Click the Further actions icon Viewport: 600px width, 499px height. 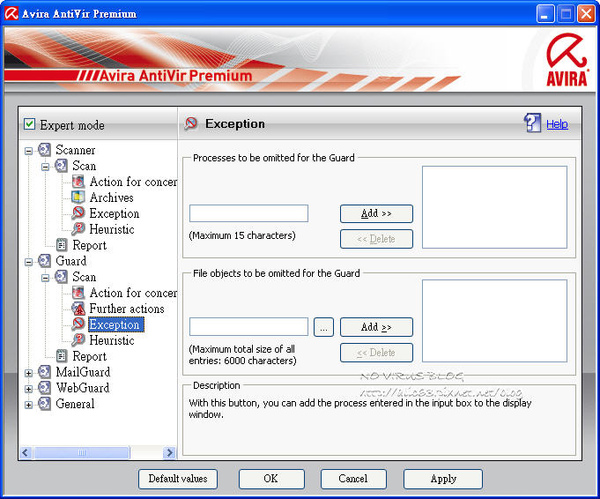78,308
